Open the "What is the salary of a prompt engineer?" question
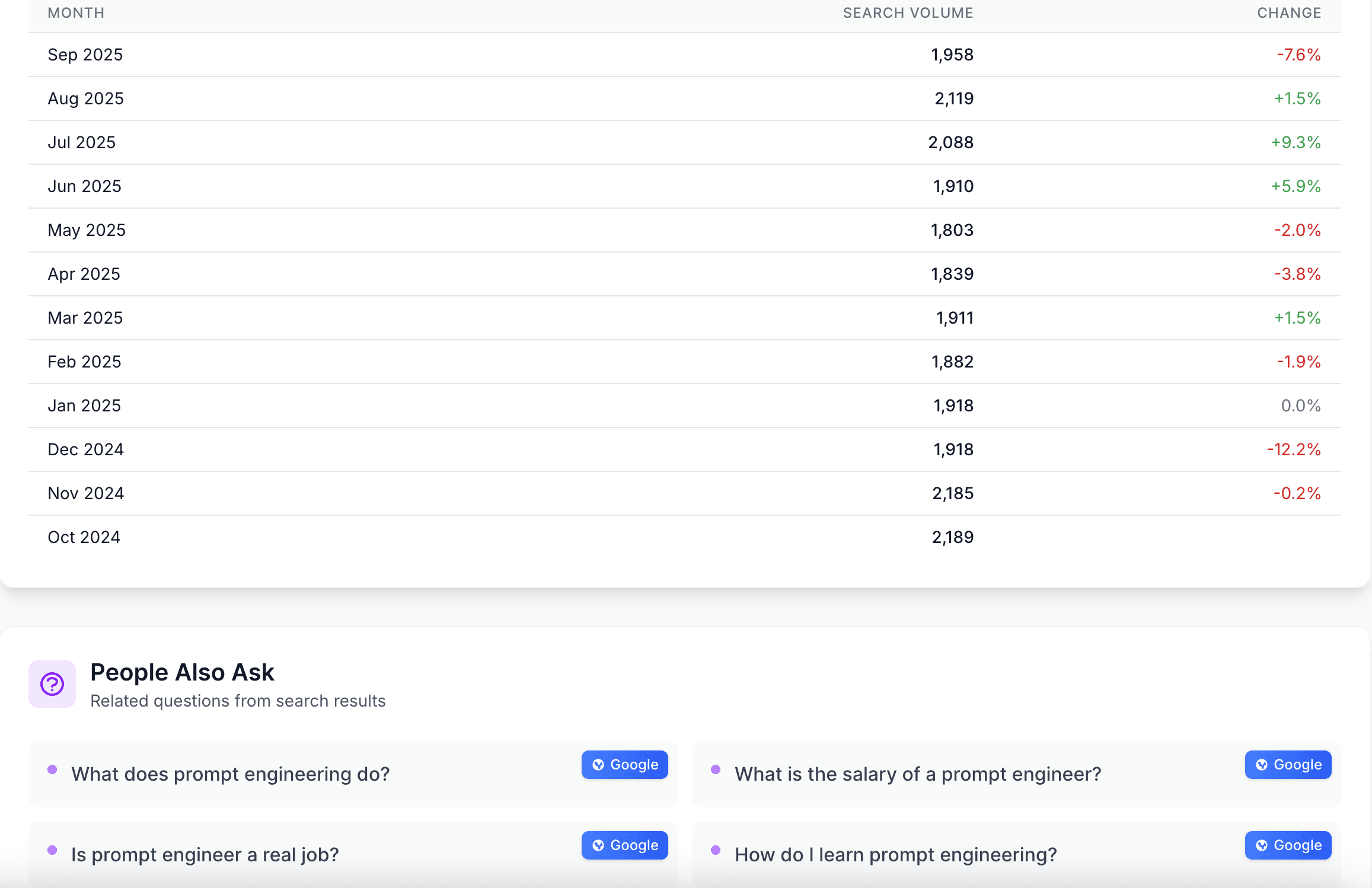 (x=918, y=774)
